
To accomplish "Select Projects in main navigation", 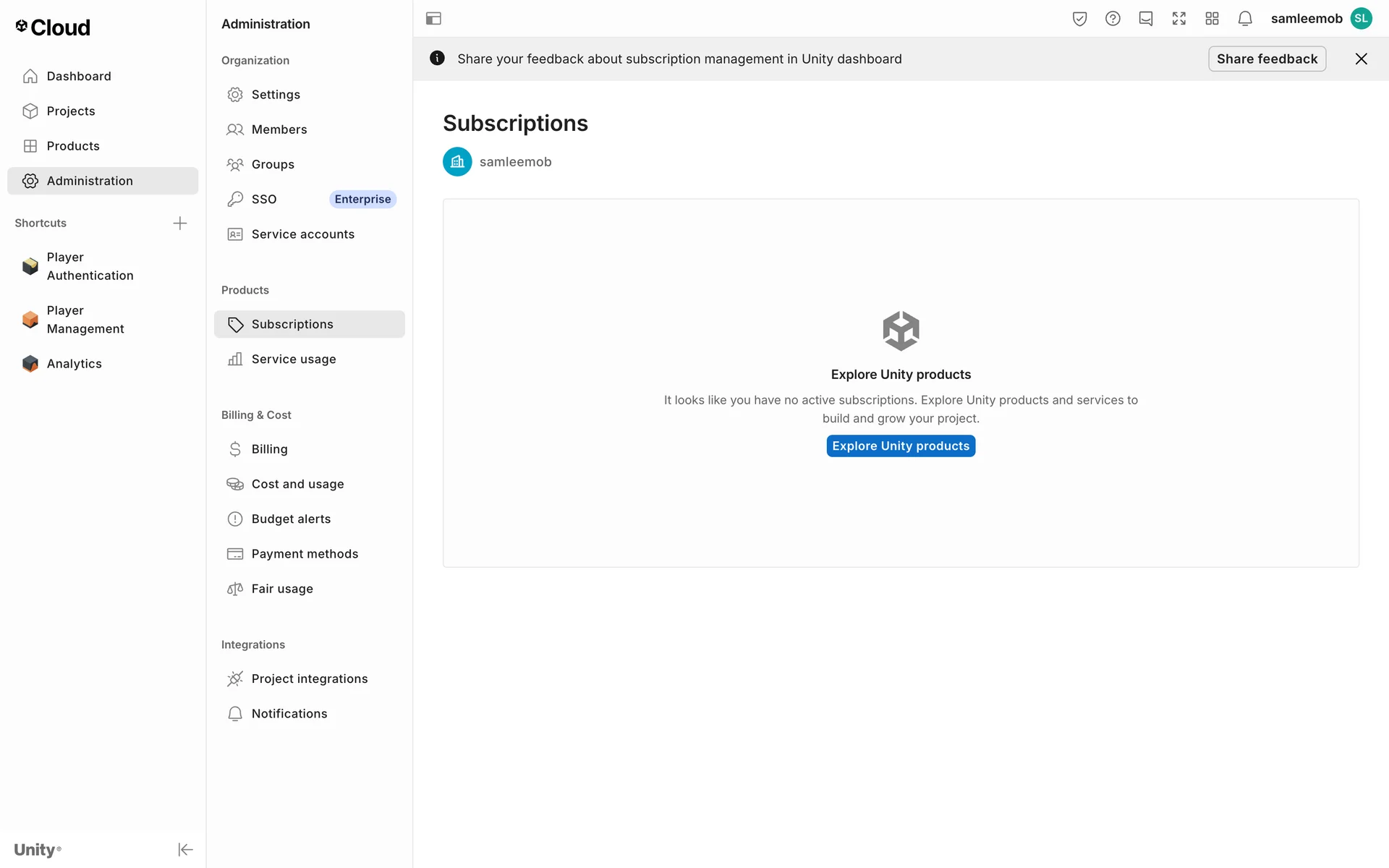I will (71, 111).
